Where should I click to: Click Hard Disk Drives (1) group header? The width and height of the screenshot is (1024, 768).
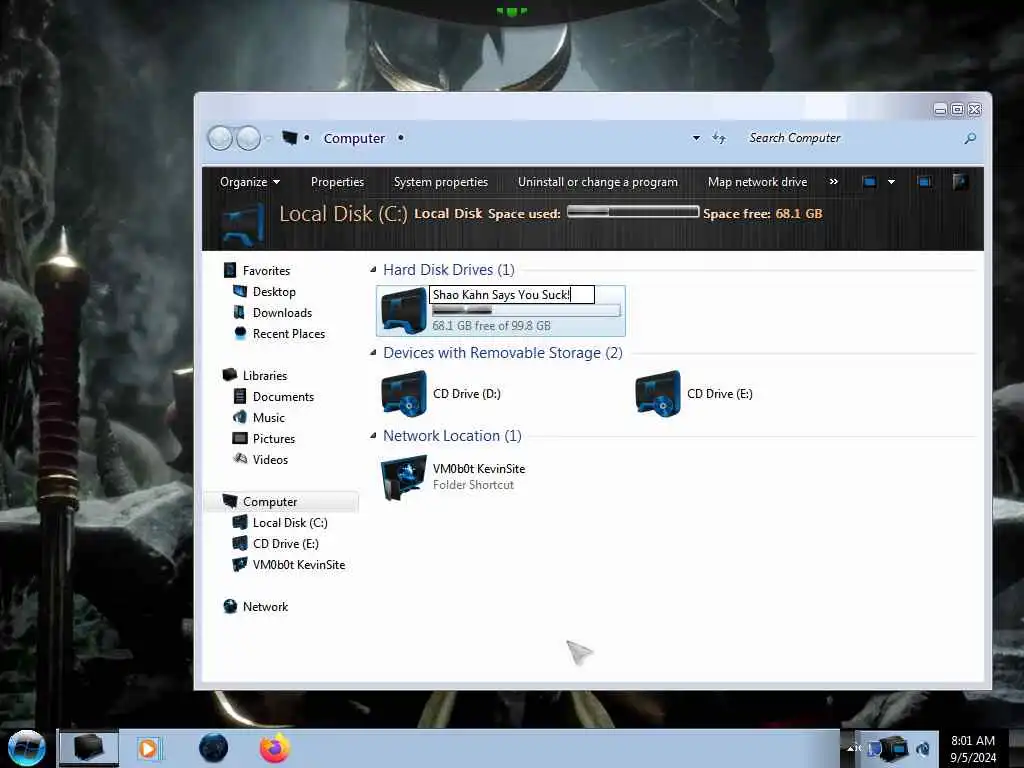[449, 270]
